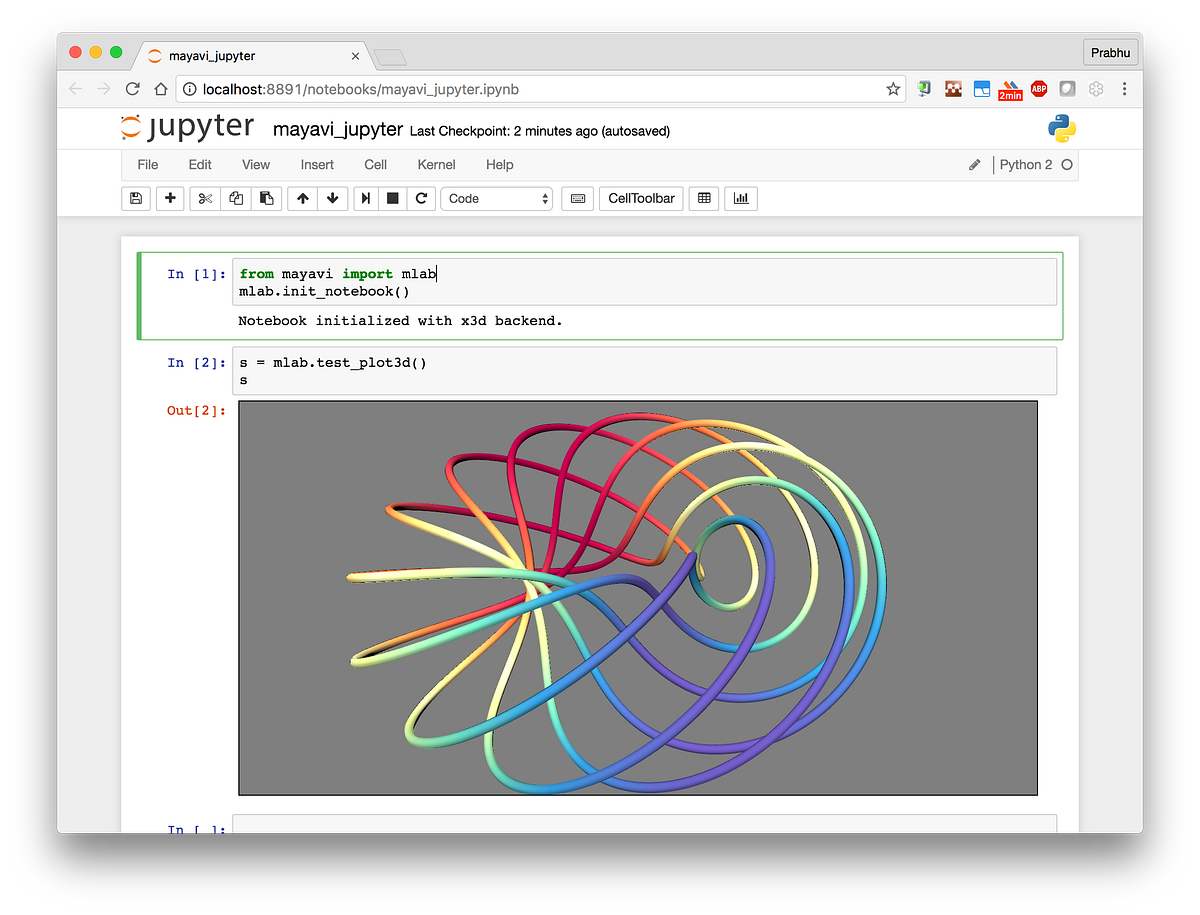1200x915 pixels.
Task: Click the move cell down arrow
Action: coord(332,198)
